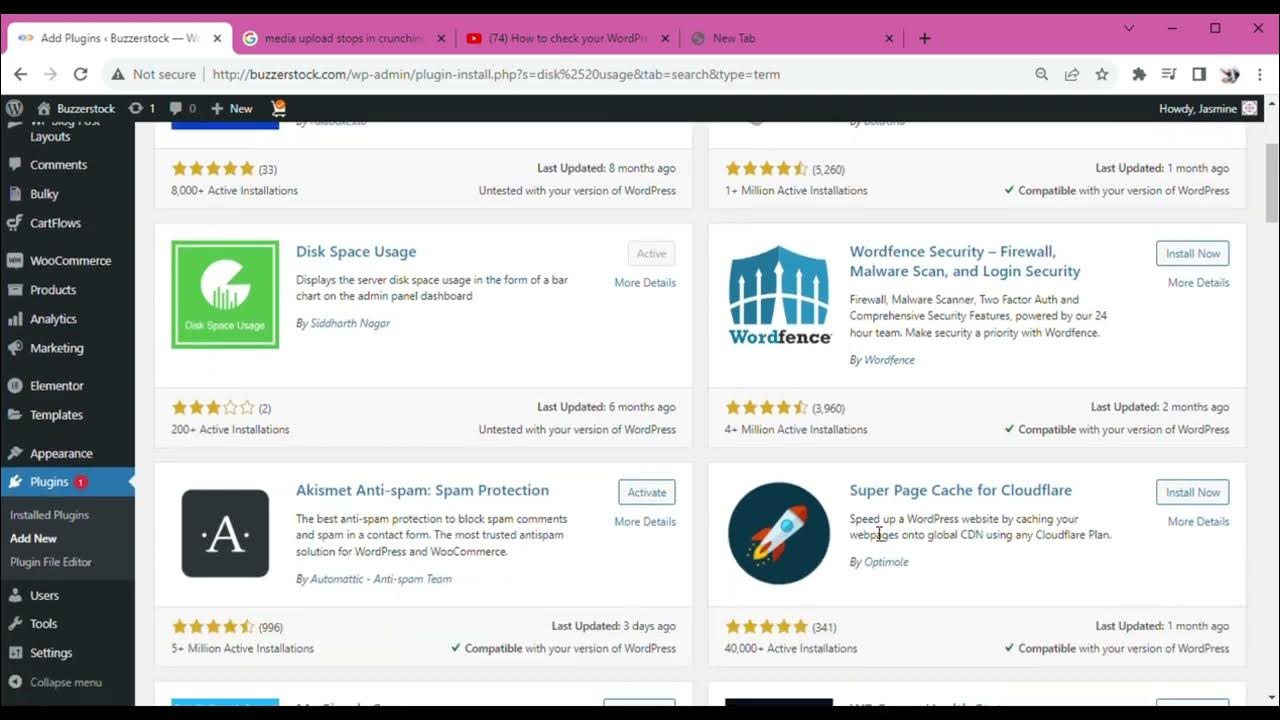Close the New Tab tab
The image size is (1280, 720).
(x=889, y=38)
